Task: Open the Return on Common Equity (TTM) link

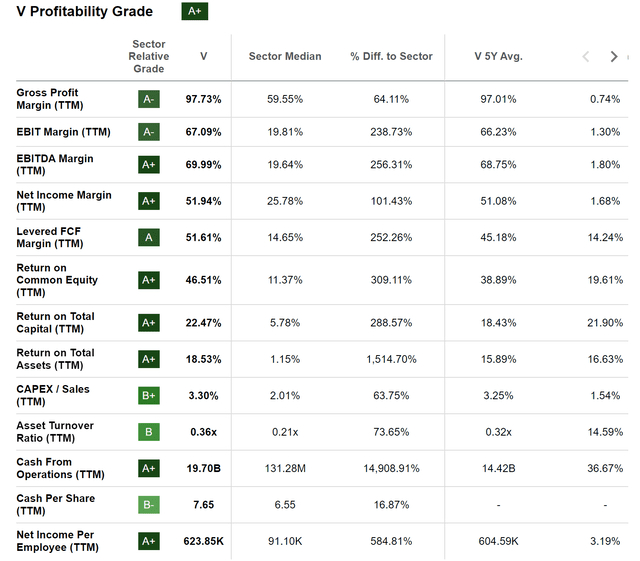Action: pyautogui.click(x=57, y=280)
